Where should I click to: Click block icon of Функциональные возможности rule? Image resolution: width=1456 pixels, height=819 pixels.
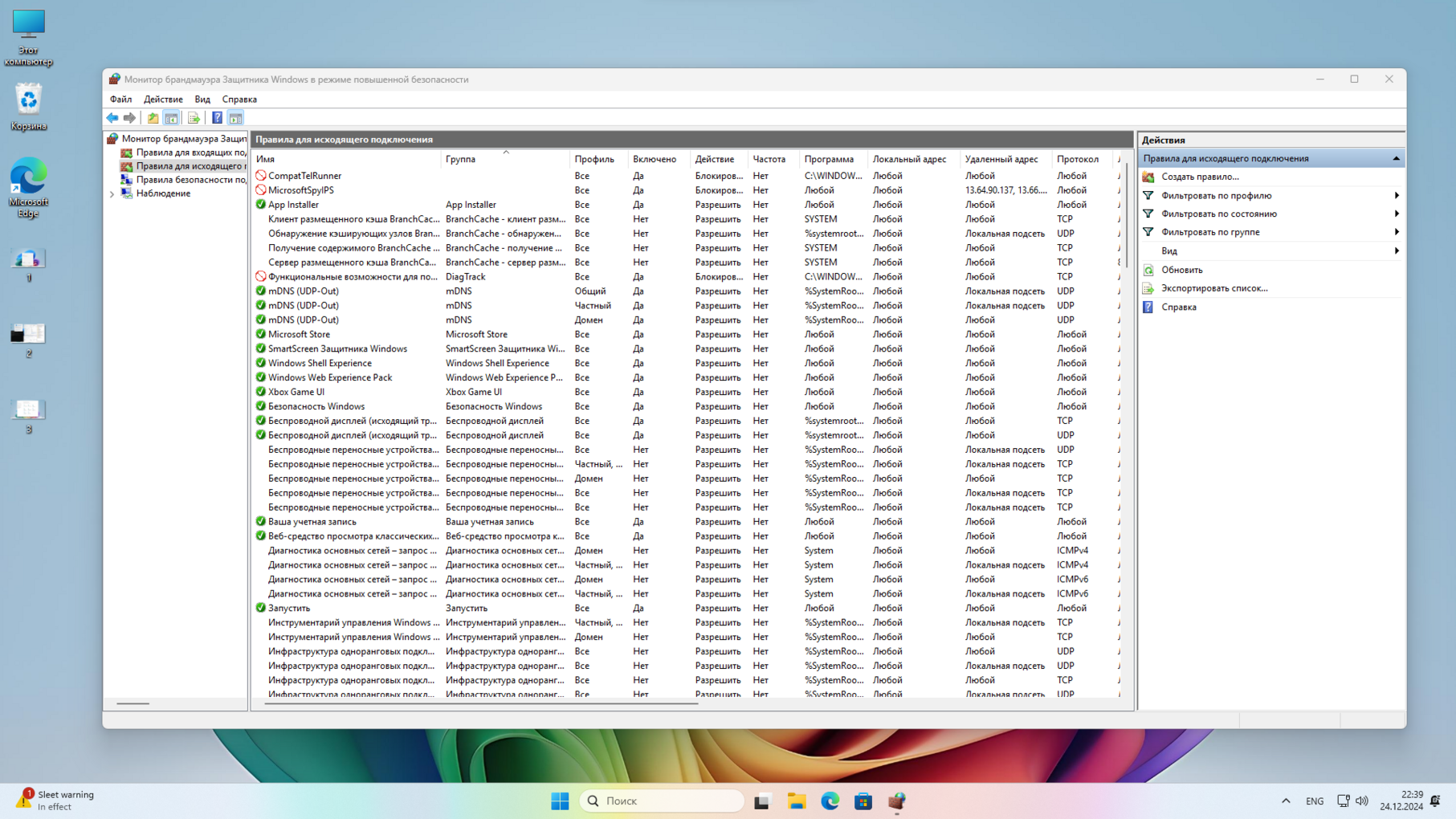[260, 276]
